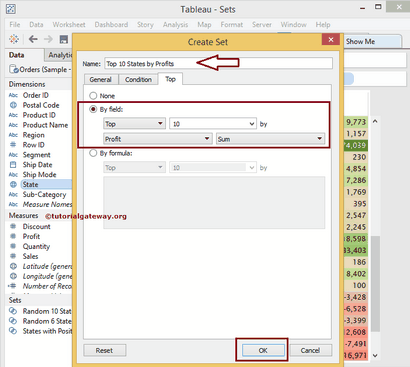Click the calendar icon beside Ship Date
This screenshot has width=410, height=367.
(x=13, y=165)
